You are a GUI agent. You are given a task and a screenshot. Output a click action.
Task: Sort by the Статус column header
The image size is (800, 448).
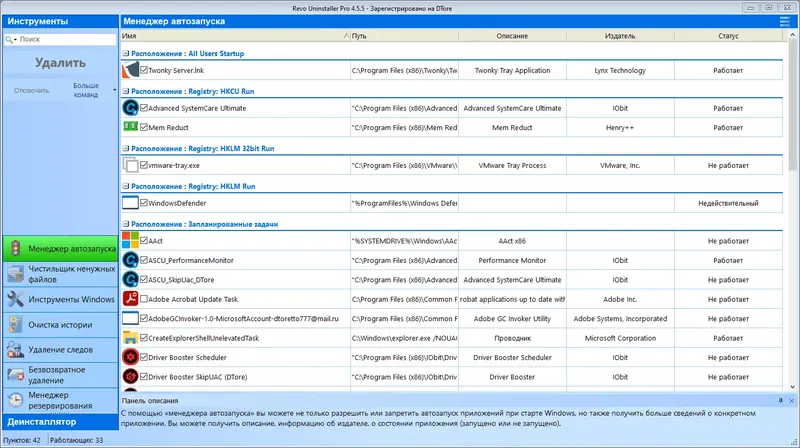[728, 36]
